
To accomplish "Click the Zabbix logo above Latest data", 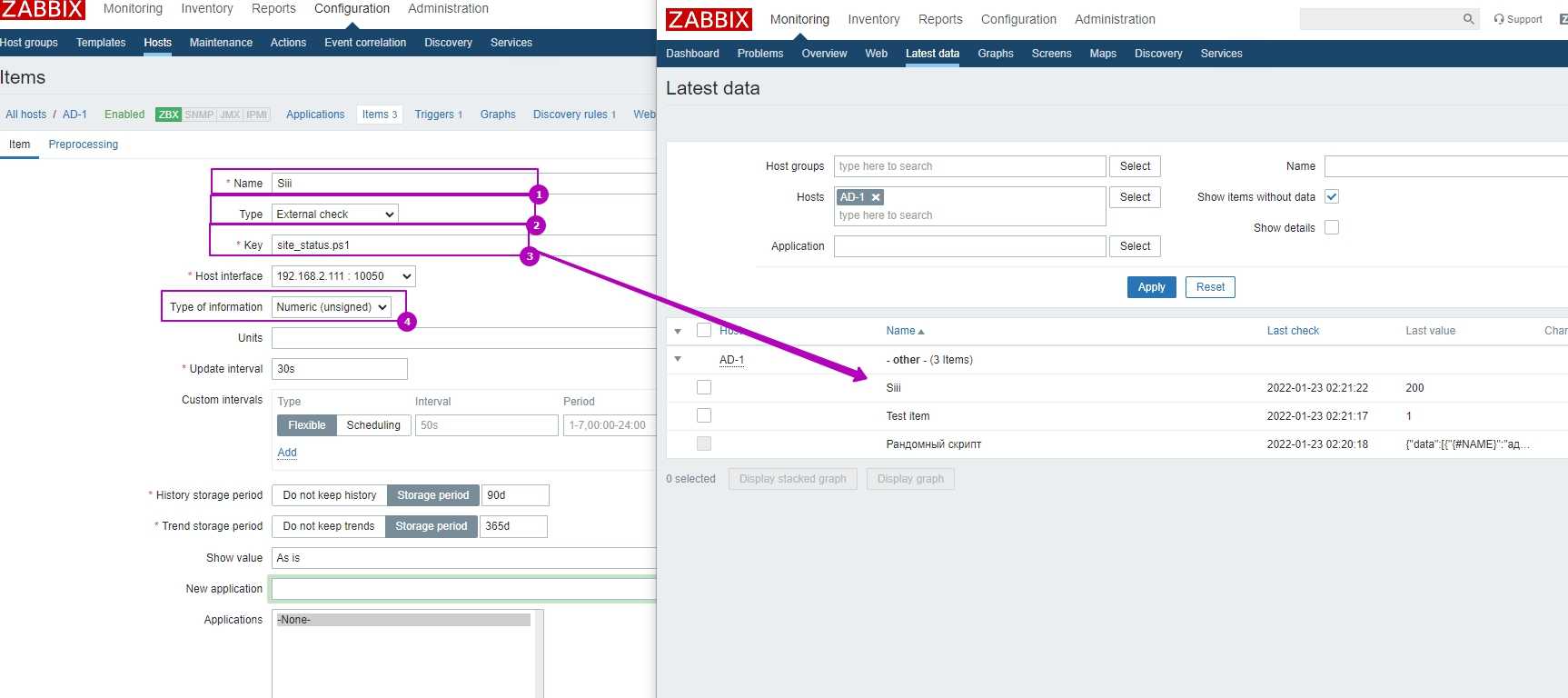I will pos(709,19).
